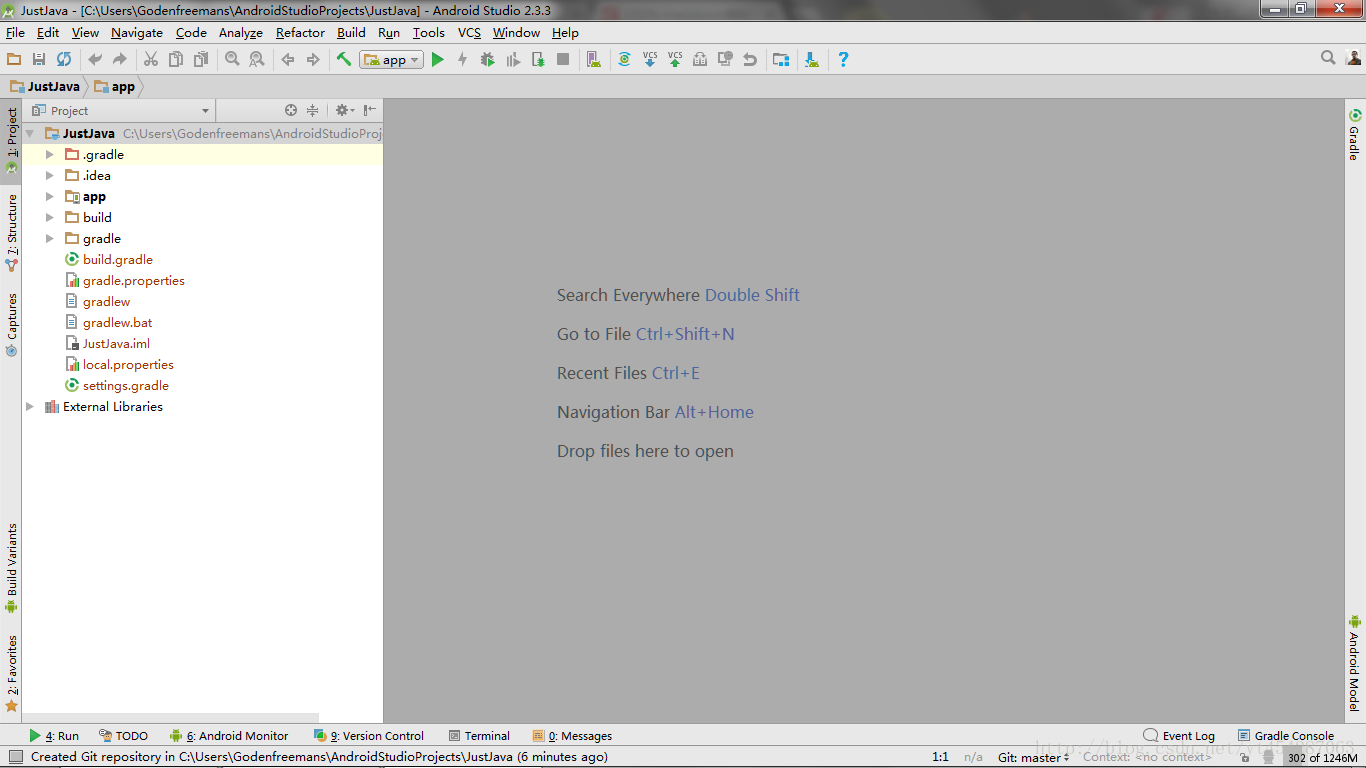The height and width of the screenshot is (768, 1366).
Task: Click the Revert arrow icon
Action: 750,60
